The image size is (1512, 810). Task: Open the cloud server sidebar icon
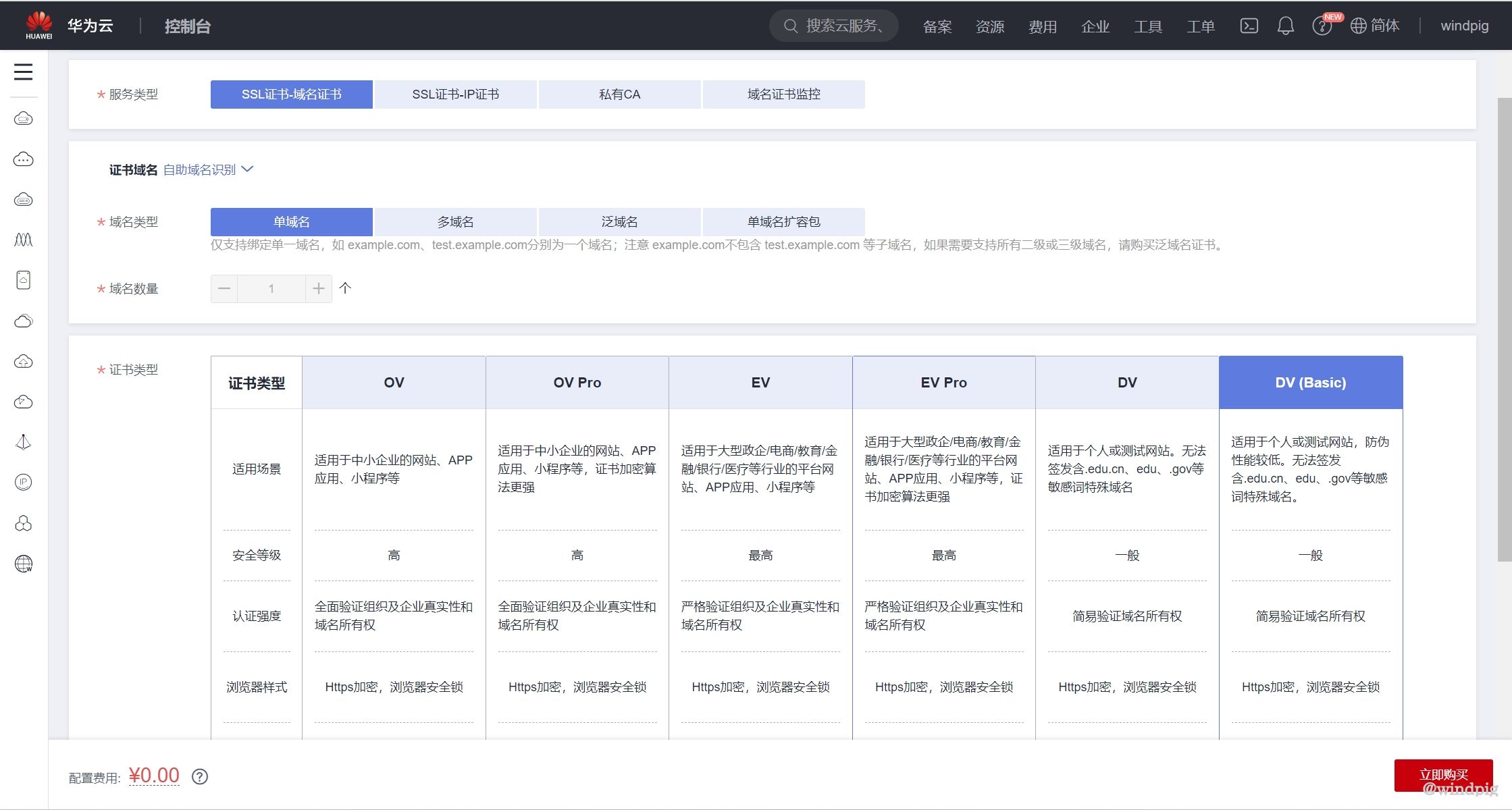click(x=24, y=119)
